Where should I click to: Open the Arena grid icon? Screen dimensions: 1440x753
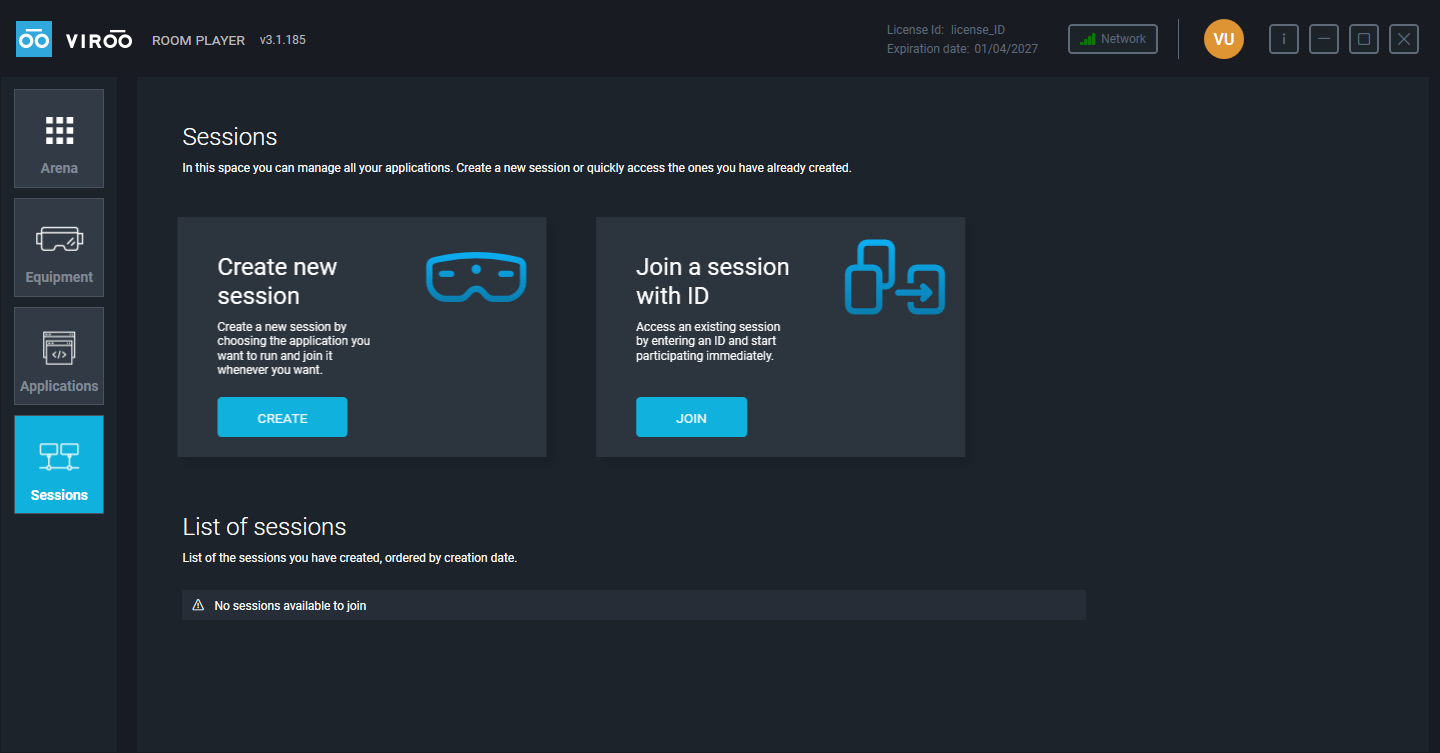point(59,130)
